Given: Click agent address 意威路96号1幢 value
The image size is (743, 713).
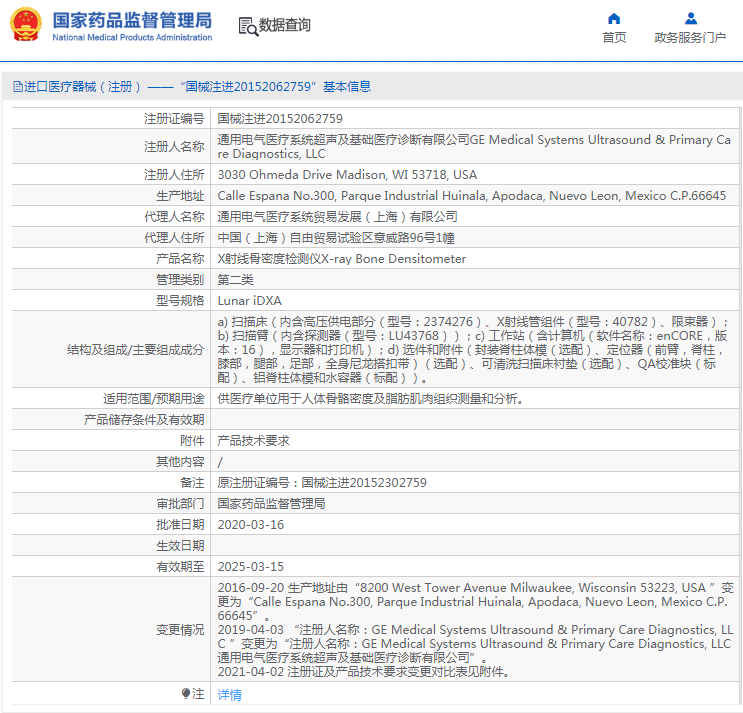Looking at the screenshot, I should pyautogui.click(x=336, y=238).
